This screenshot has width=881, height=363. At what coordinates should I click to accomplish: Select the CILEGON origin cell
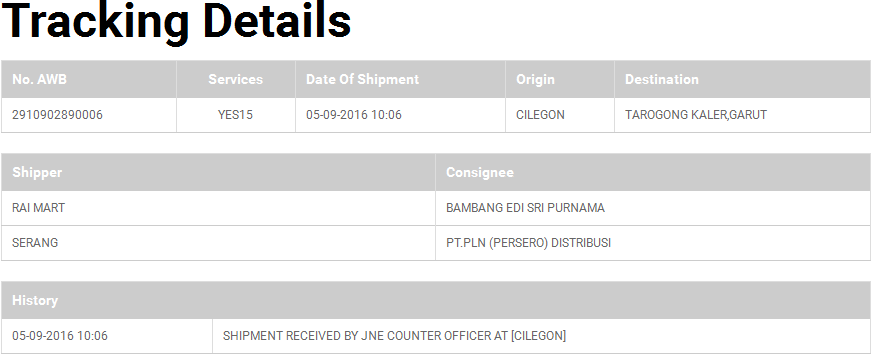point(541,115)
